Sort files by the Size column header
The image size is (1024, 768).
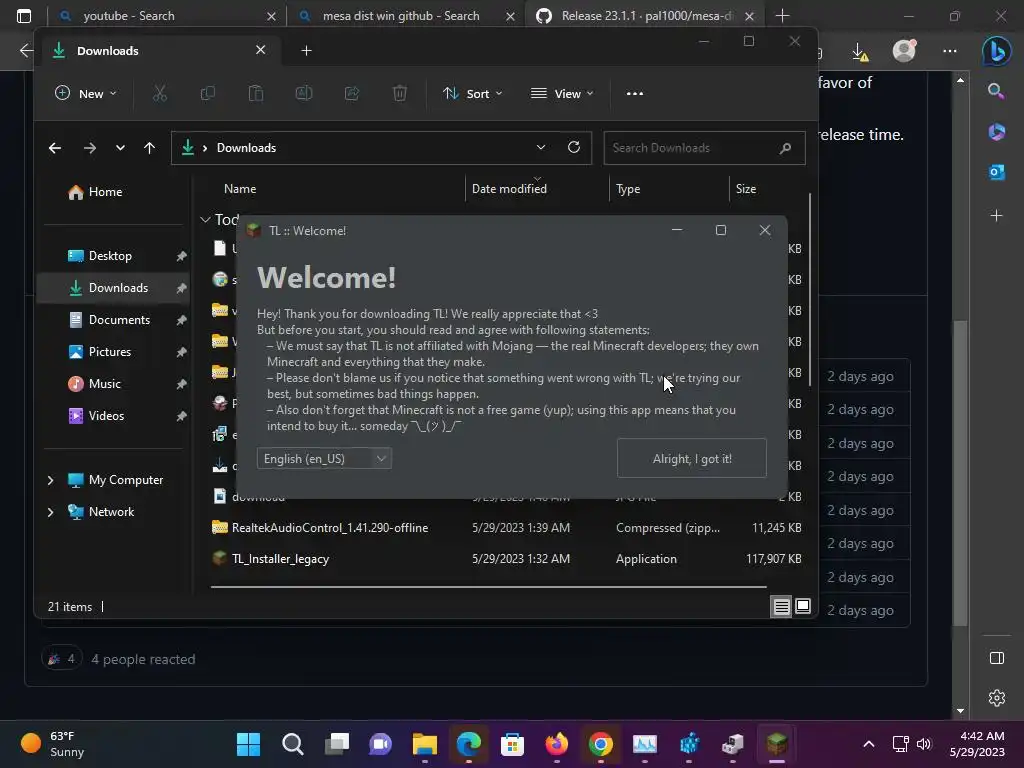tap(745, 189)
